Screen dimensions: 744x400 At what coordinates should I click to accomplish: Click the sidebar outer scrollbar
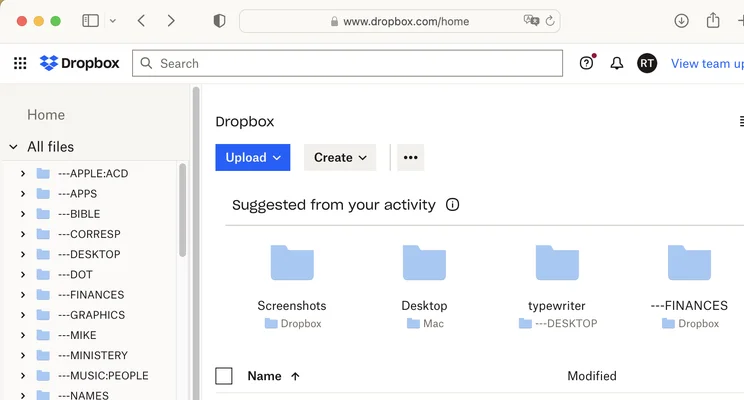click(x=196, y=243)
